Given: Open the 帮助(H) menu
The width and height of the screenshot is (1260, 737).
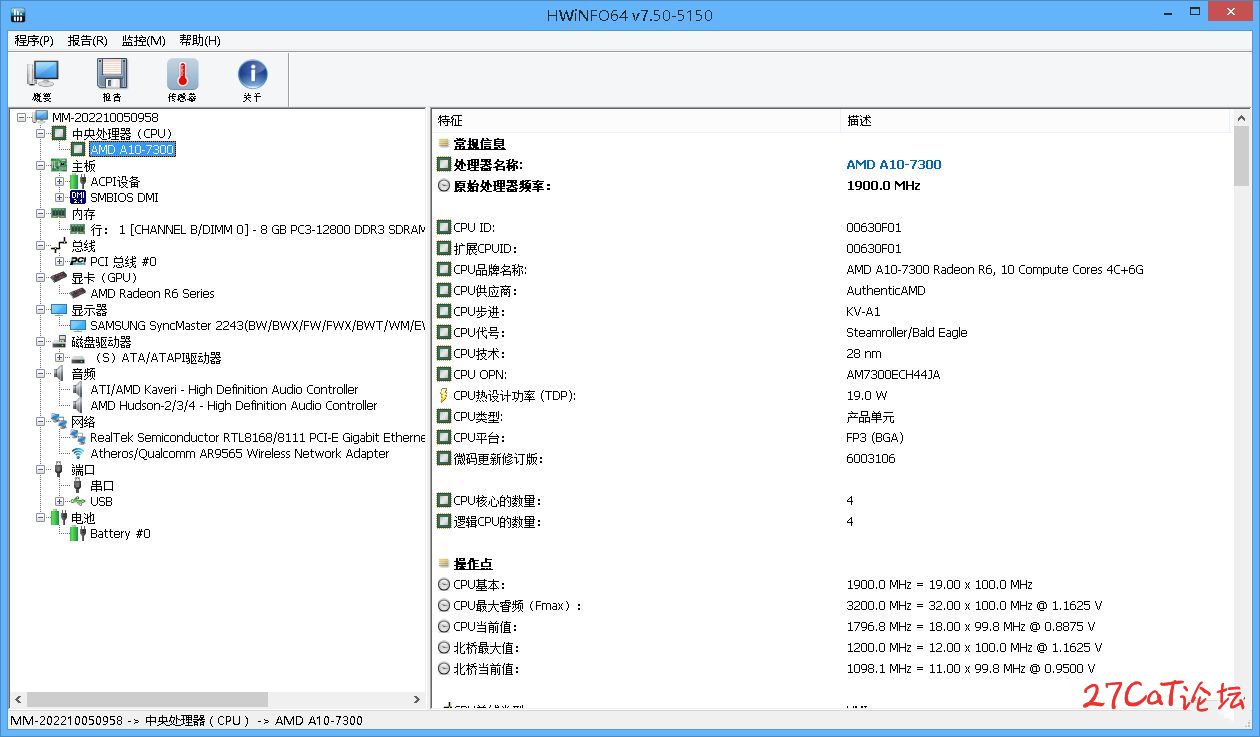Looking at the screenshot, I should pos(200,40).
